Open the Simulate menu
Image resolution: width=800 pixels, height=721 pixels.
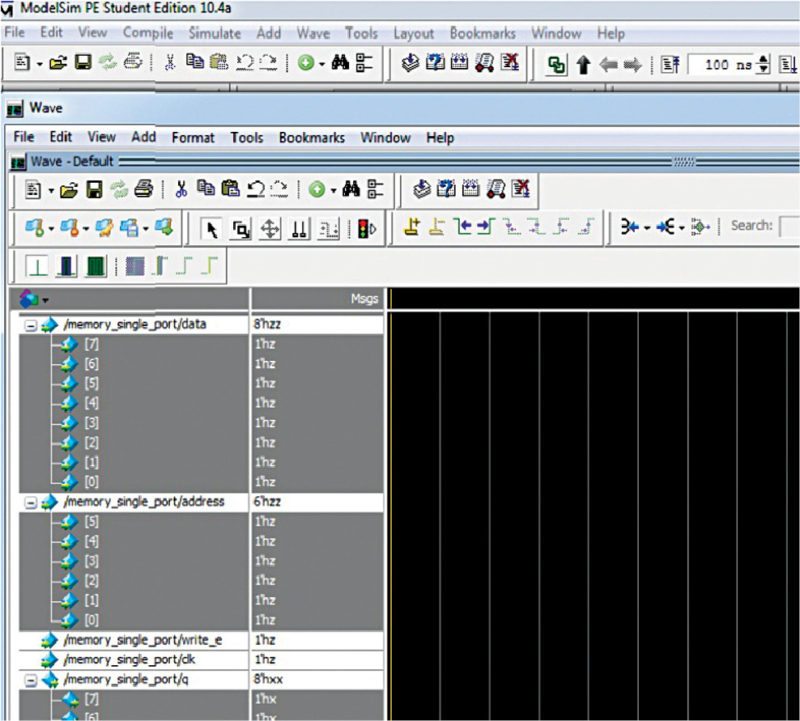coord(213,32)
